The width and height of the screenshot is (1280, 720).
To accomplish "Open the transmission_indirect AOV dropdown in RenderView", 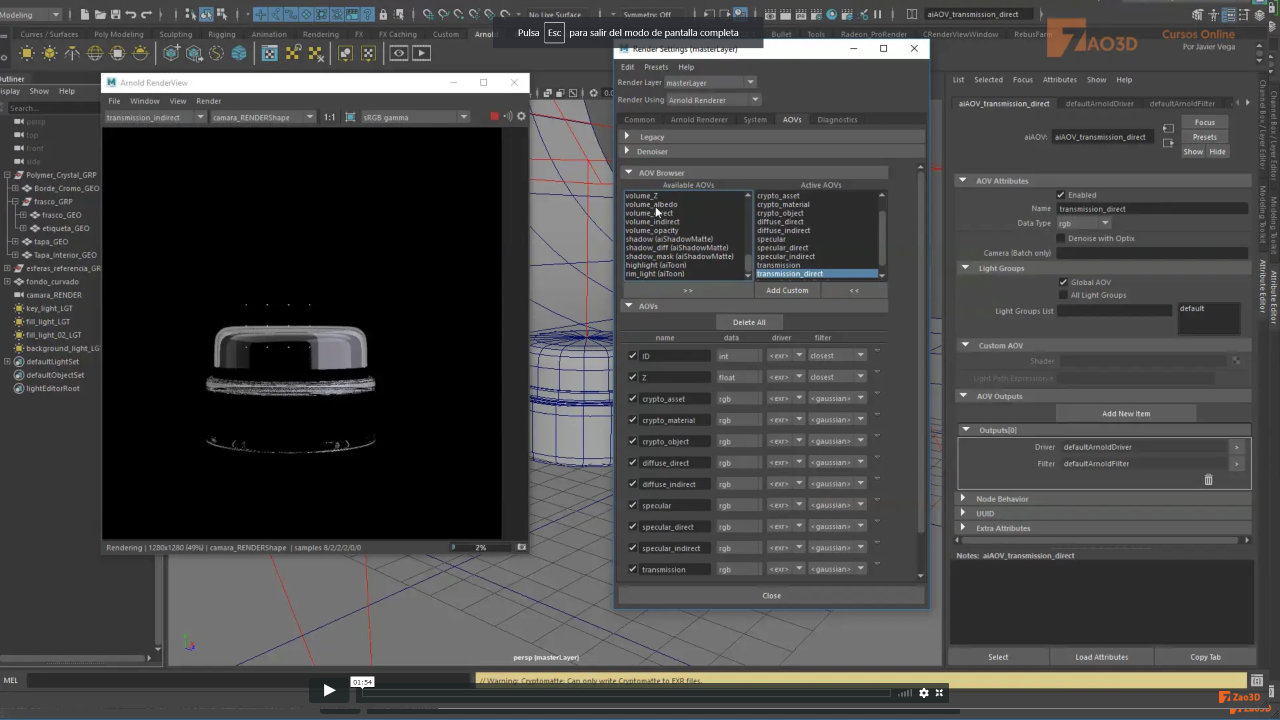I will pos(200,117).
